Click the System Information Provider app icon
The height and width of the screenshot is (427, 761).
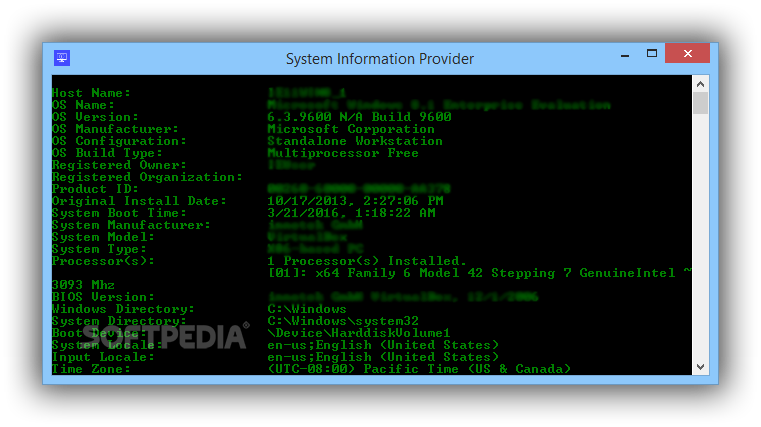(x=62, y=58)
